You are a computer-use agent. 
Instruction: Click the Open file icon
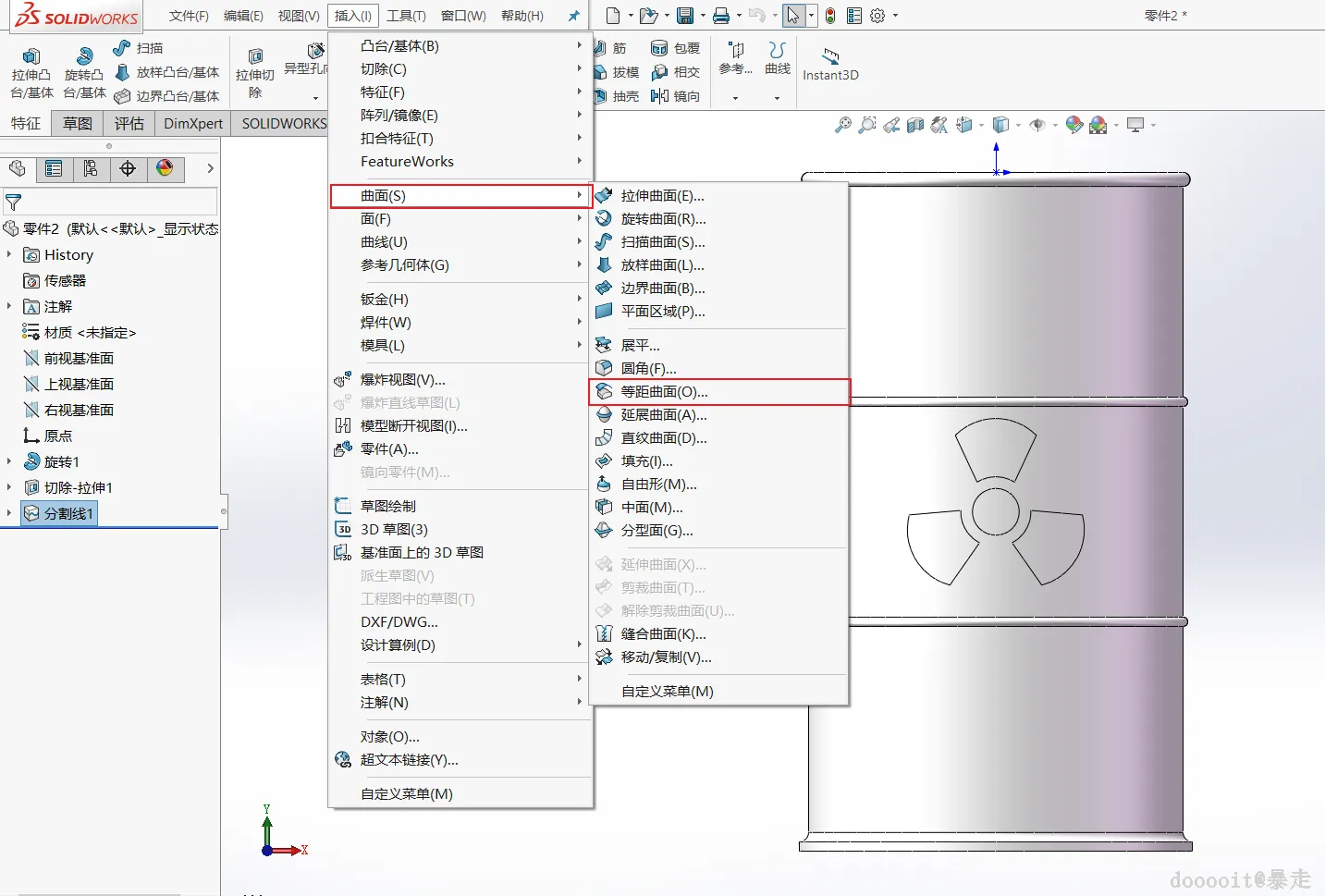pyautogui.click(x=648, y=16)
